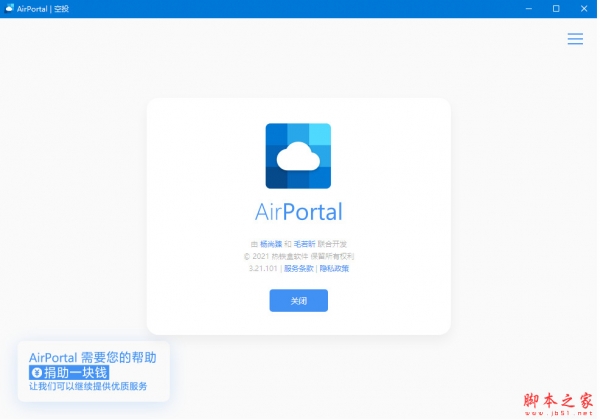Viewport: 600px width, 420px height.
Task: Open the hamburger menu icon
Action: point(575,39)
